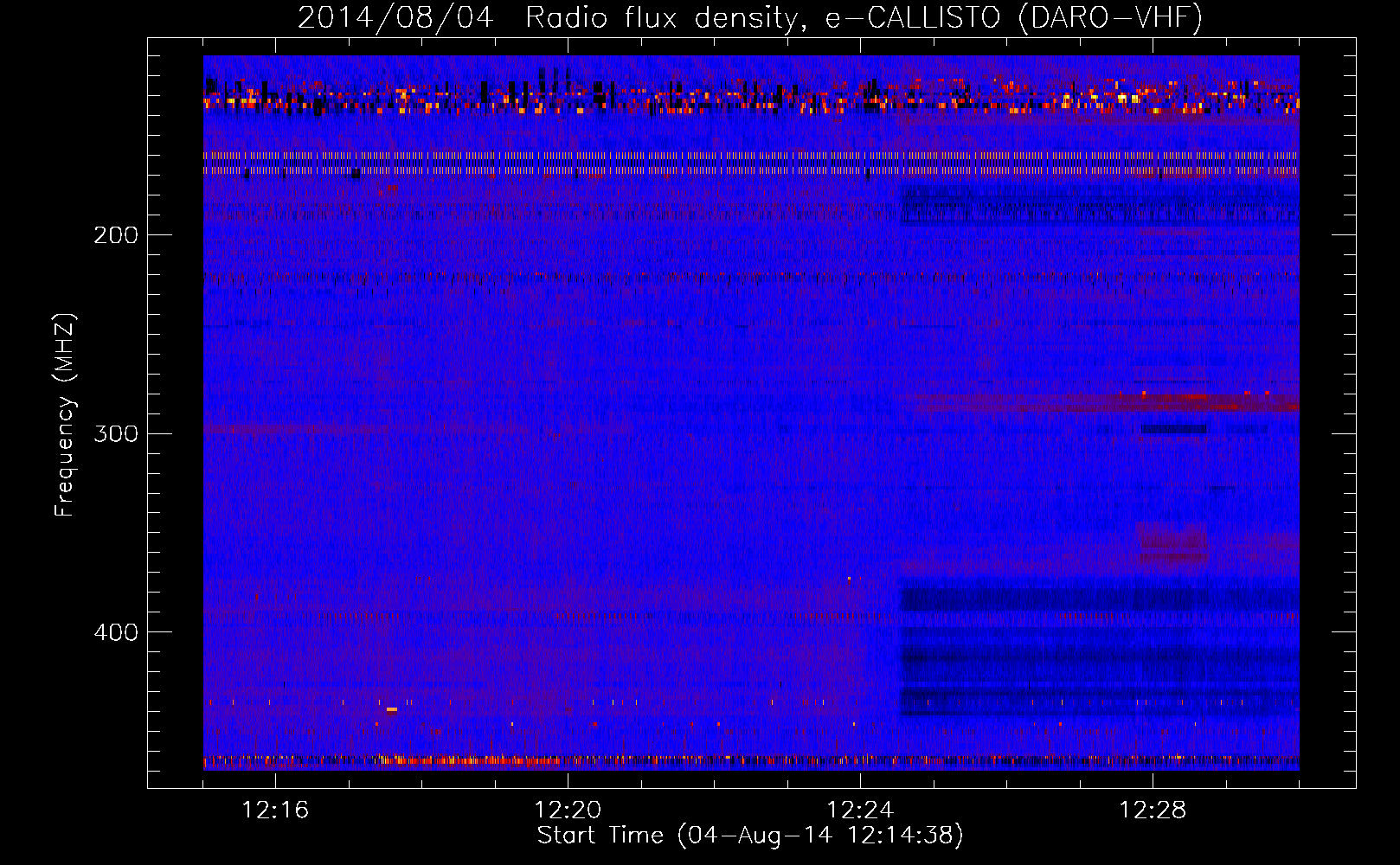Click the 200 frequency tick label
The image size is (1400, 865).
point(116,234)
